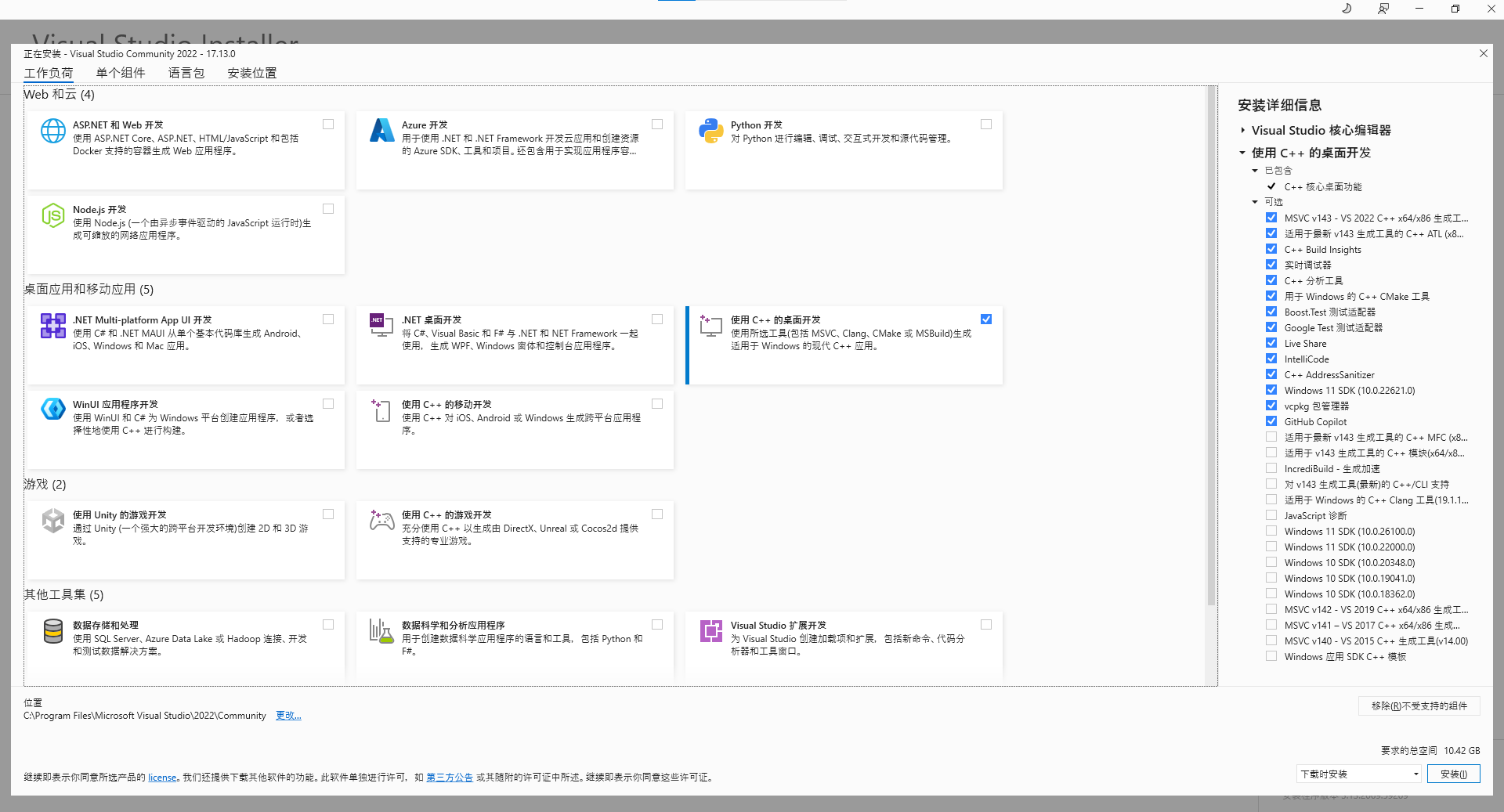Check the Azure development workload
The height and width of the screenshot is (812, 1504).
click(x=657, y=125)
